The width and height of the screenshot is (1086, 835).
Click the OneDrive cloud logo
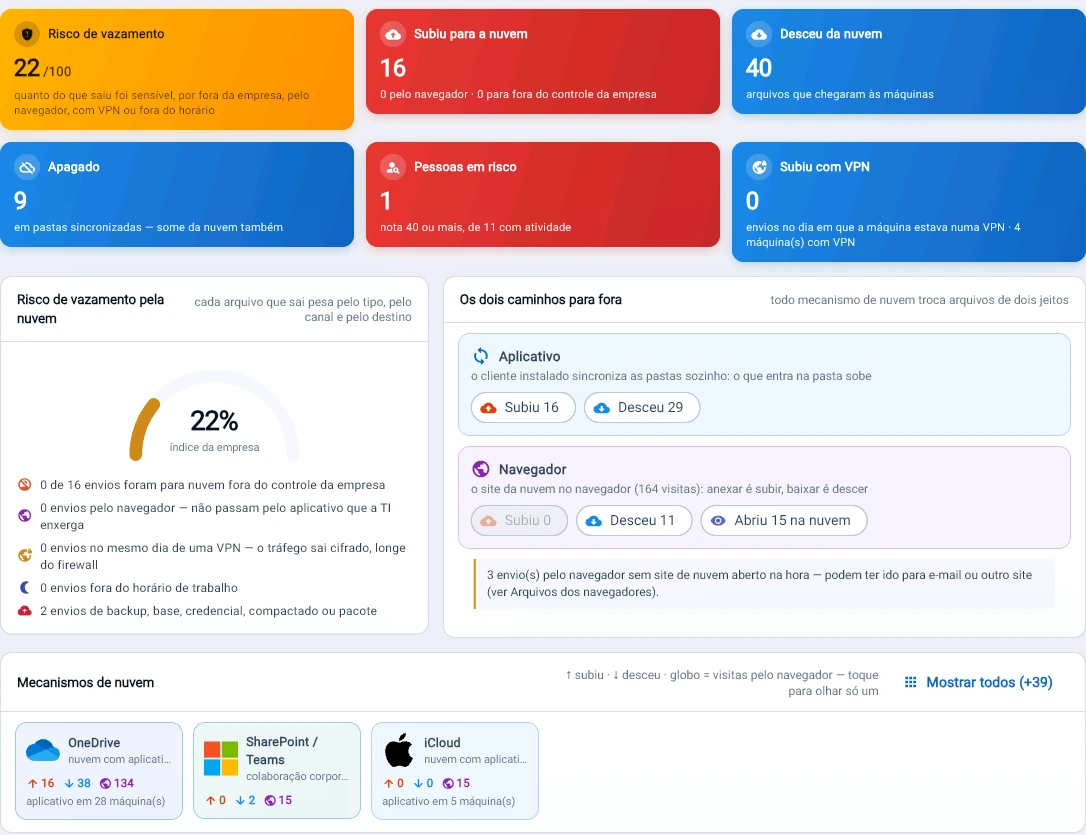pos(43,751)
